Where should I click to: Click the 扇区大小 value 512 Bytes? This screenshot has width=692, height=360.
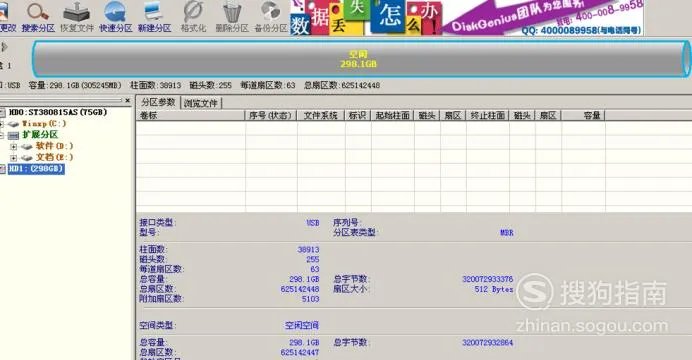tap(494, 289)
